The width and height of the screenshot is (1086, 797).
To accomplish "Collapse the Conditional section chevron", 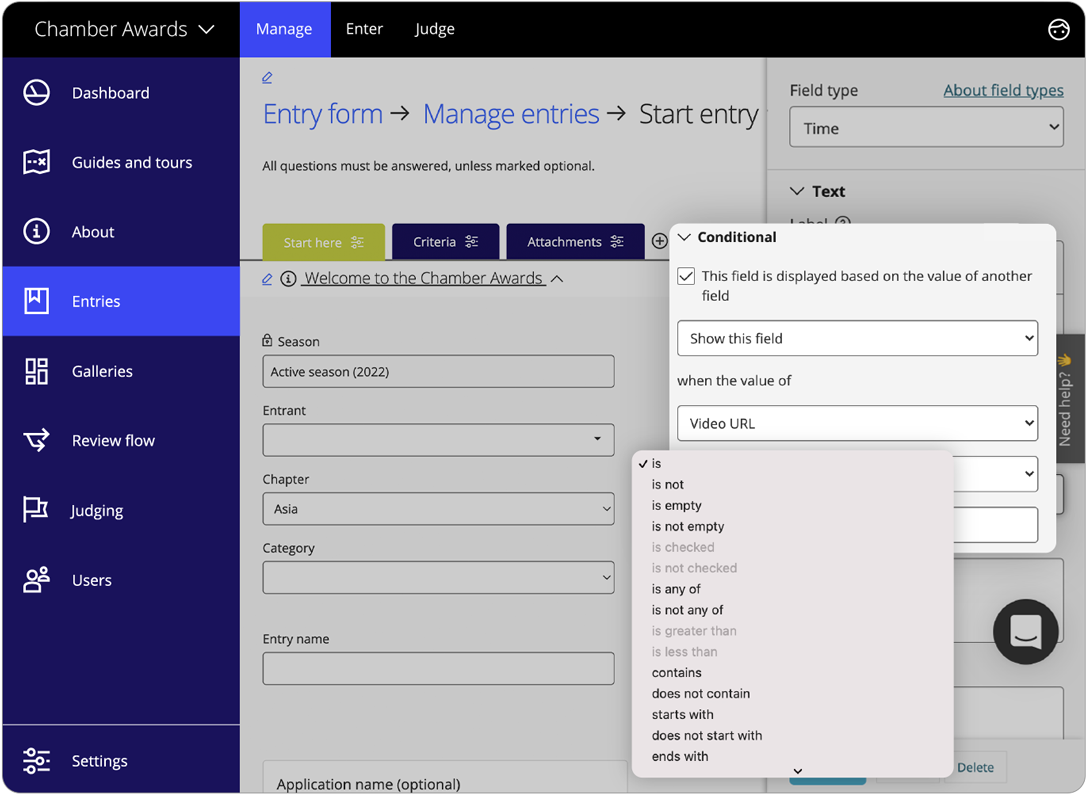I will coord(683,237).
